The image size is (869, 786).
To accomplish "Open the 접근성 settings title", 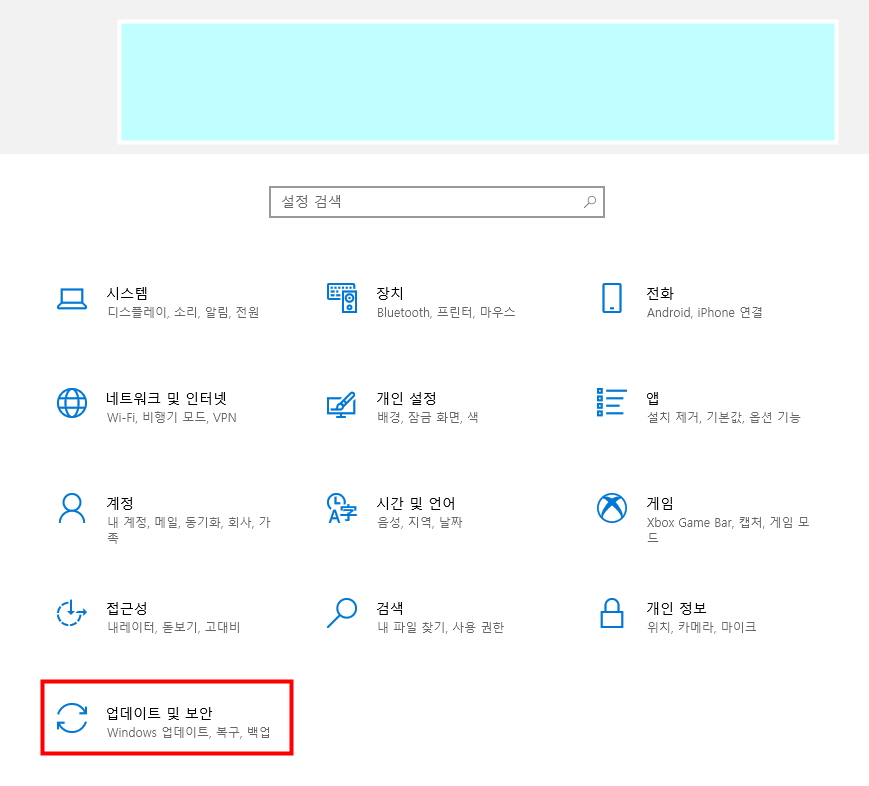I will pos(127,608).
